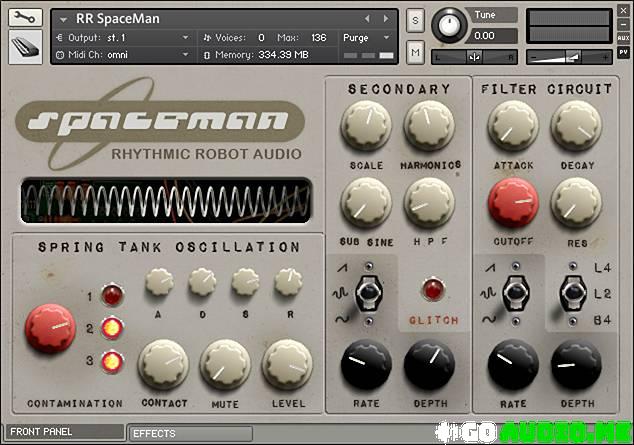634x445 pixels.
Task: Click the S envelope knob
Action: (x=245, y=281)
